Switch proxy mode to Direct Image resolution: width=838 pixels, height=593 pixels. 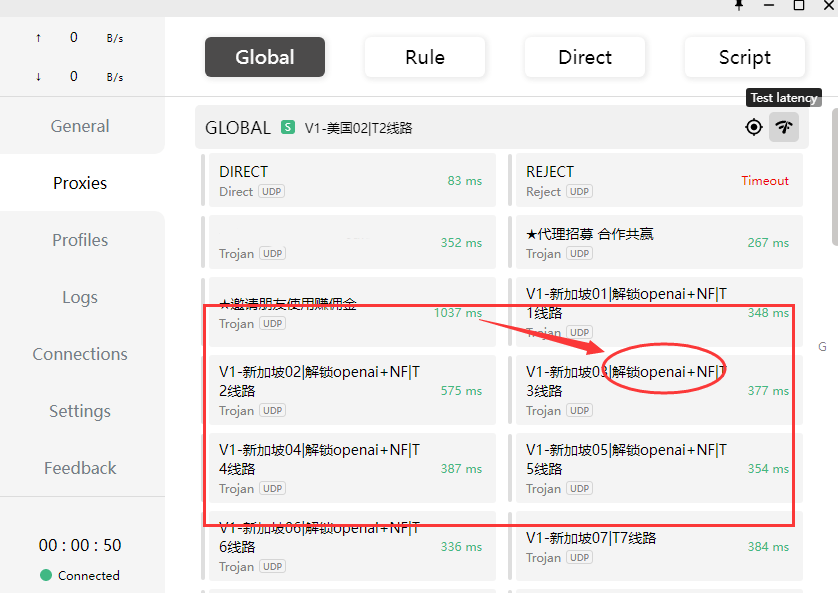pyautogui.click(x=585, y=57)
